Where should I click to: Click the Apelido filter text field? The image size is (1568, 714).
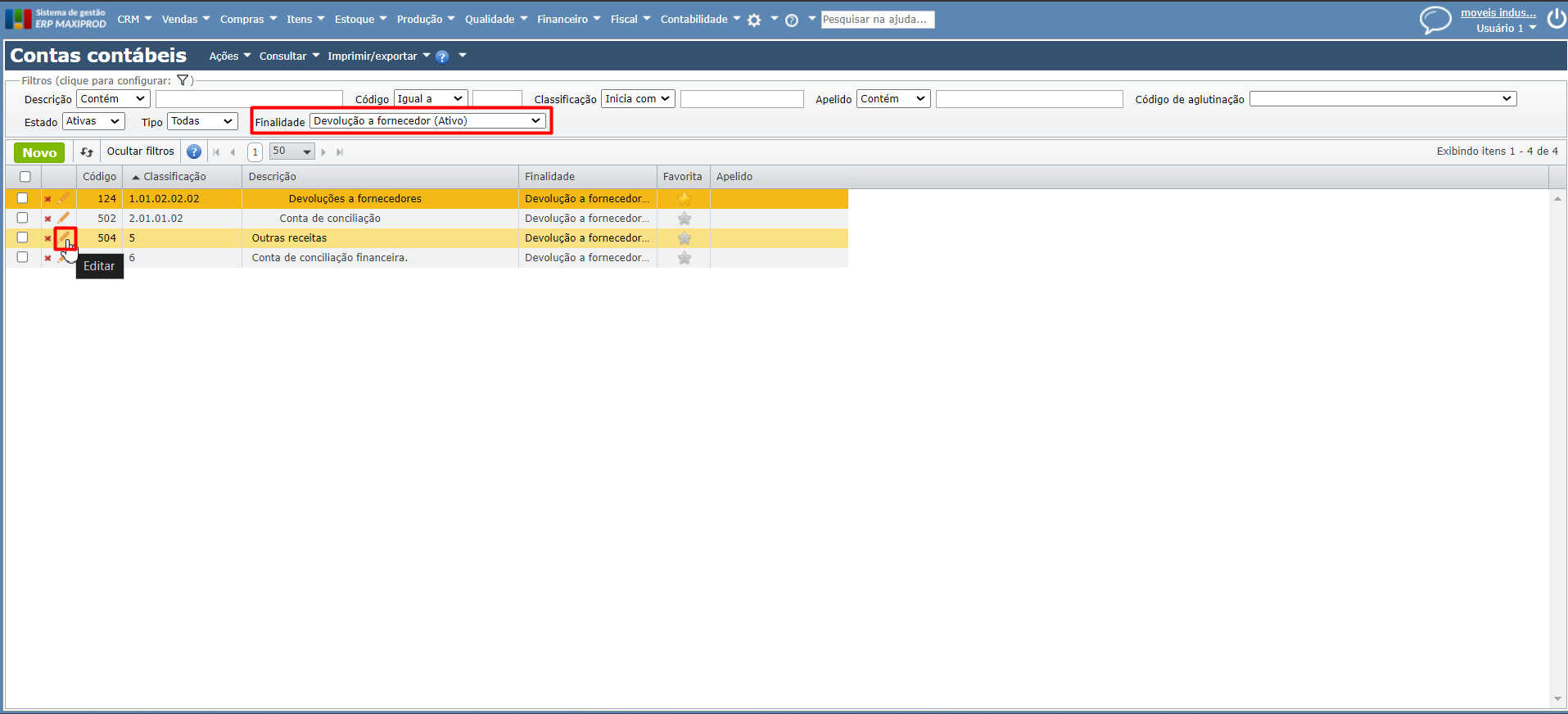[1029, 99]
